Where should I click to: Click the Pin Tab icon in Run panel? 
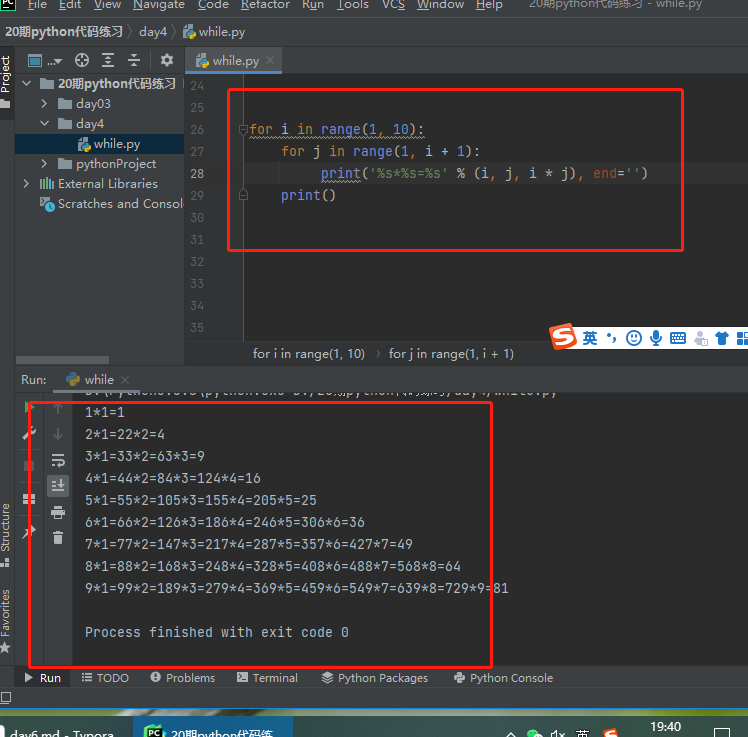pyautogui.click(x=29, y=531)
